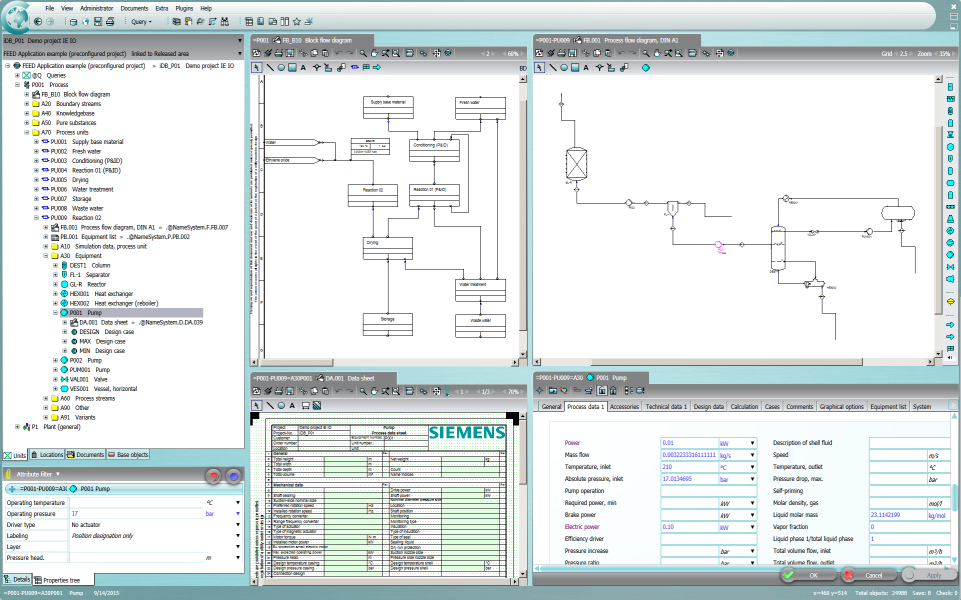Click the red undo arrow in Attribute filter
961x600 pixels.
213,476
